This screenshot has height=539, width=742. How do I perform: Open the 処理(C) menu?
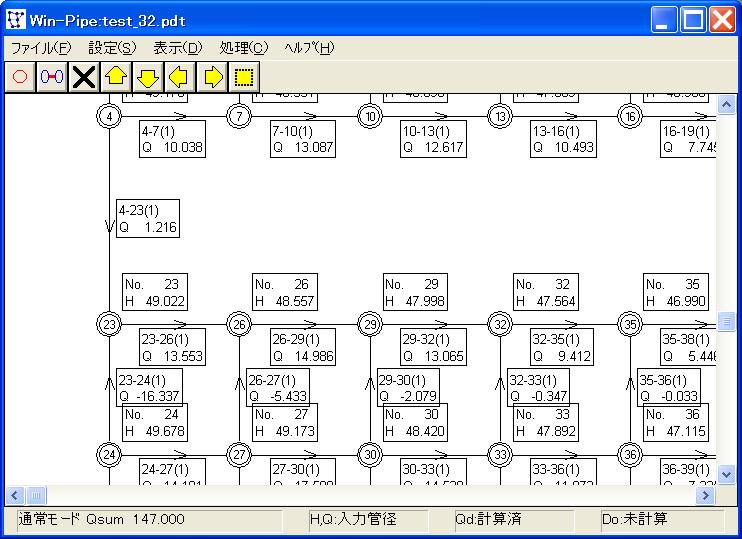(244, 48)
